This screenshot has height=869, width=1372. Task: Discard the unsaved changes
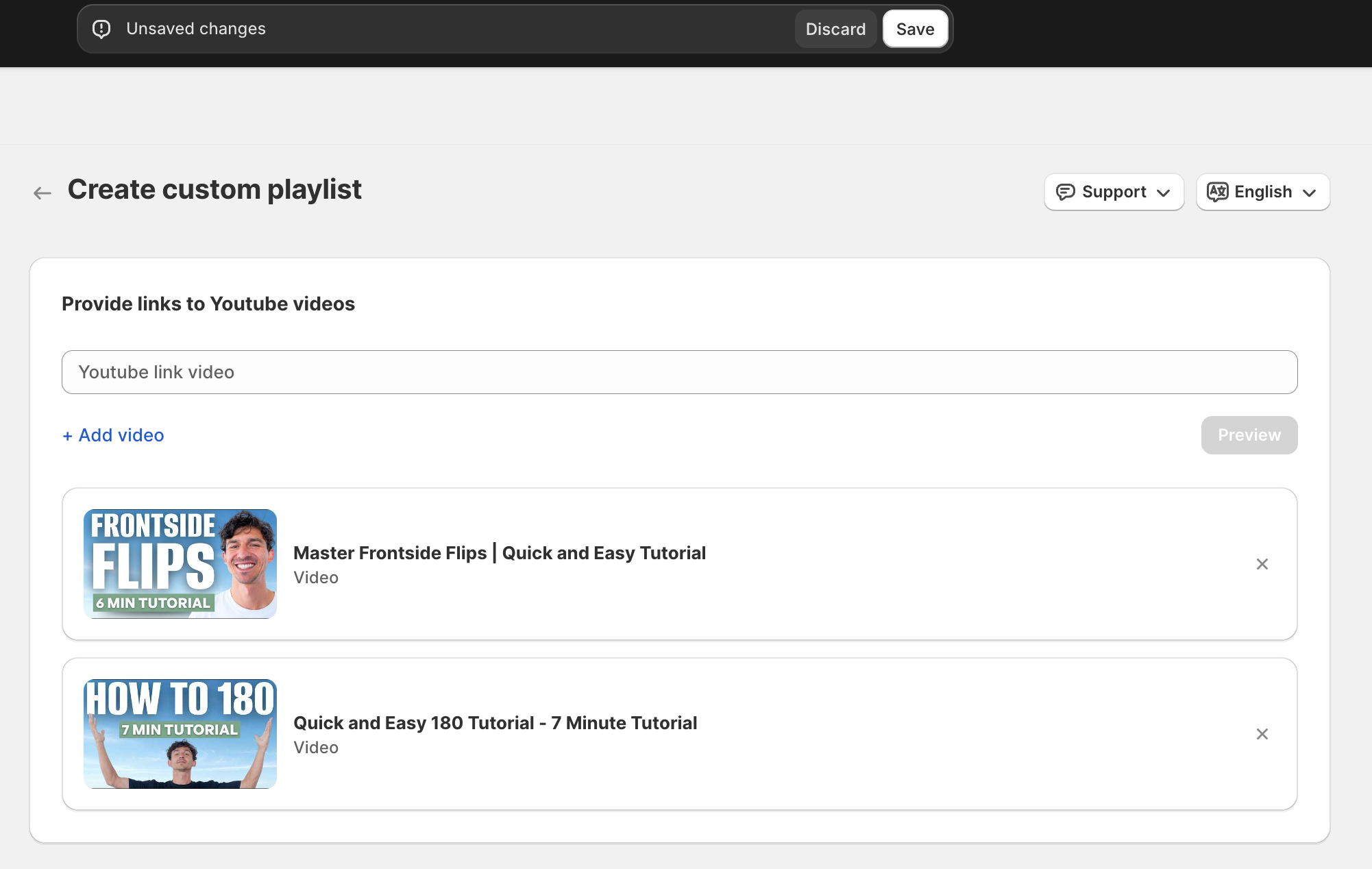835,29
